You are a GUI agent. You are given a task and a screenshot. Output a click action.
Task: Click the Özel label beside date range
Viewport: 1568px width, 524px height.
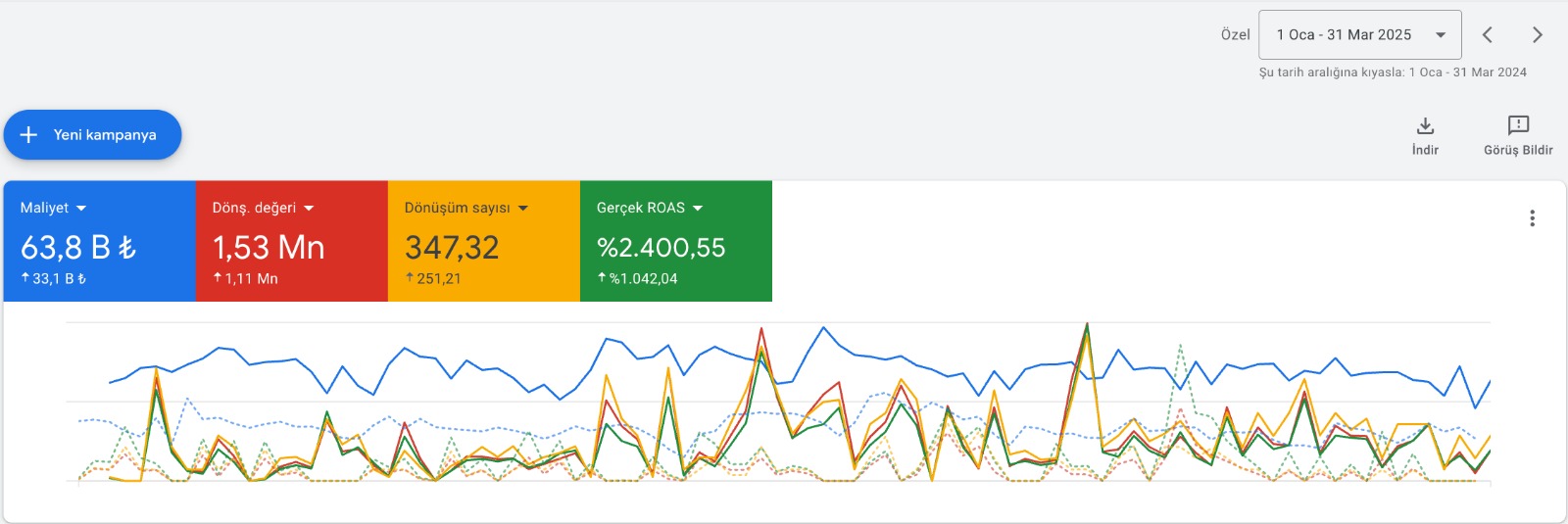pos(1235,35)
